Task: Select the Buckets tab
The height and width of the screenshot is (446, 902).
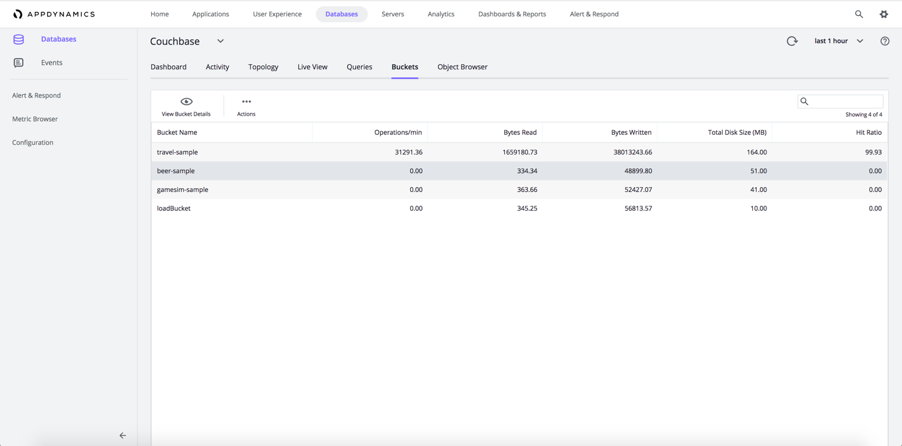Action: click(x=405, y=67)
